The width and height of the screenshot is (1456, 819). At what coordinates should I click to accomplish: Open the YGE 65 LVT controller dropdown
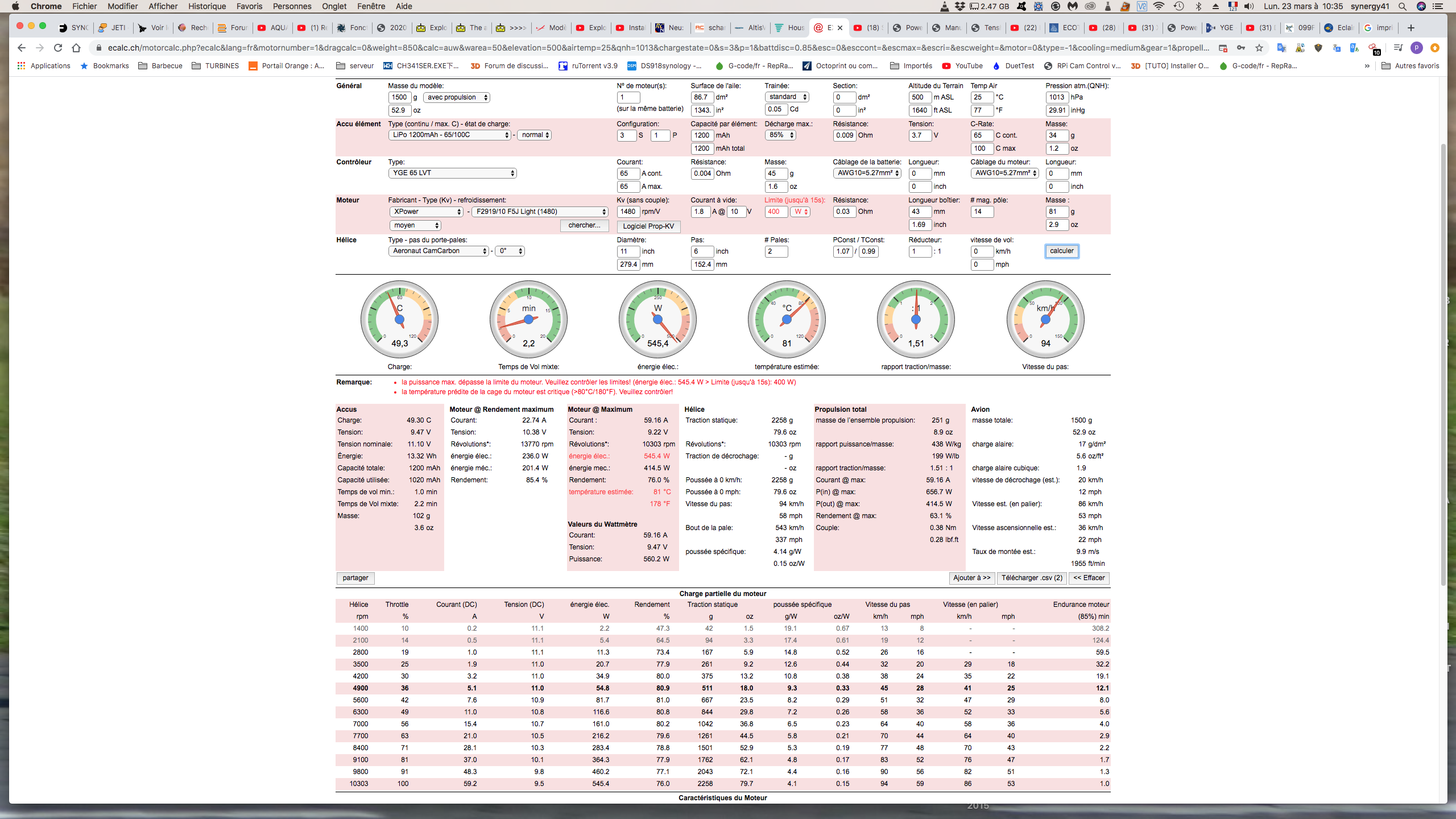click(x=453, y=173)
